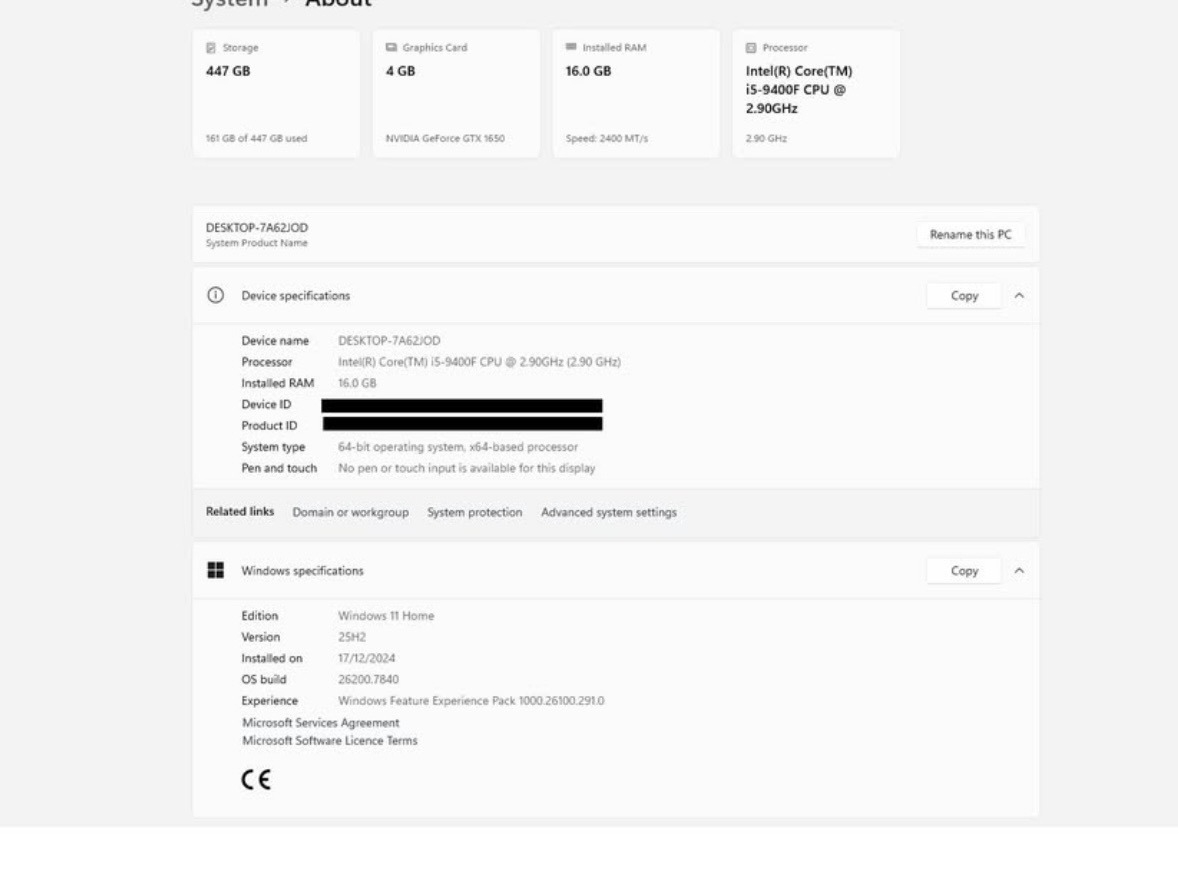Open Microsoft Software Licence Terms
This screenshot has width=1178, height=894.
(329, 741)
